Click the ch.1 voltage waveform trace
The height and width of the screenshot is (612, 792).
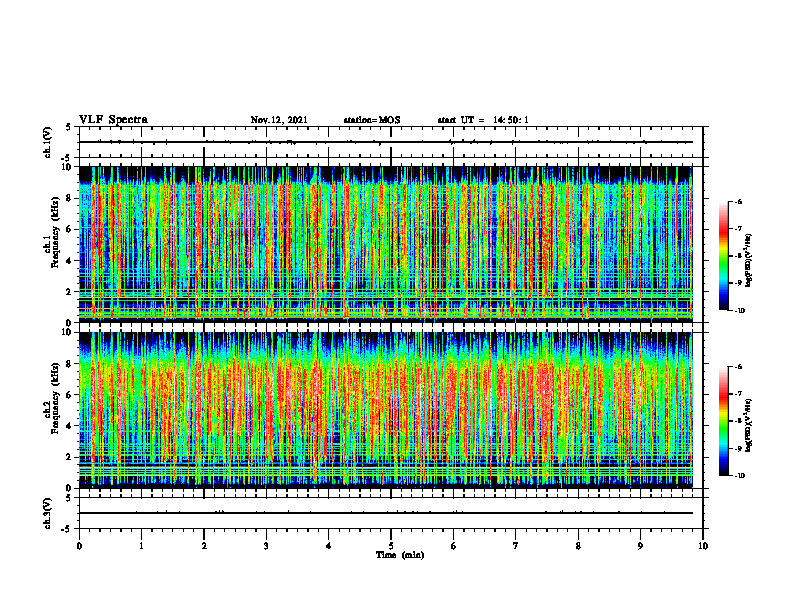[386, 142]
